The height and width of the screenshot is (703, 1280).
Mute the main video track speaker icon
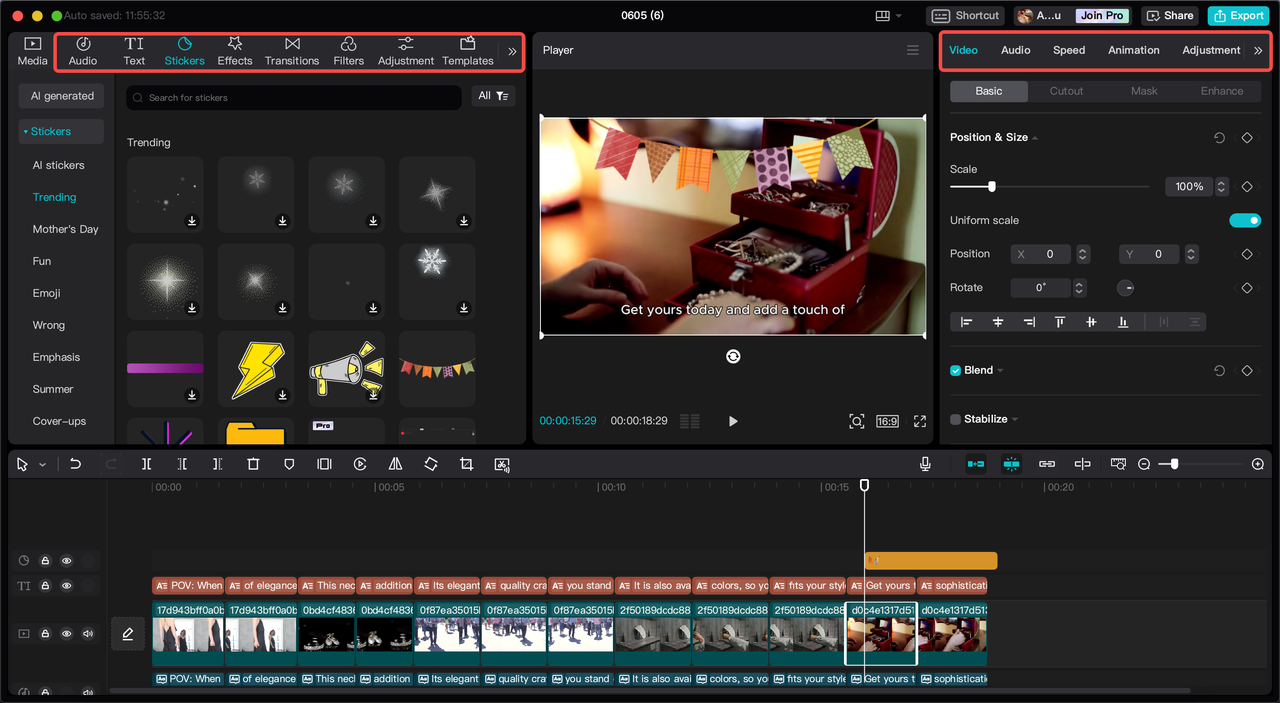88,634
